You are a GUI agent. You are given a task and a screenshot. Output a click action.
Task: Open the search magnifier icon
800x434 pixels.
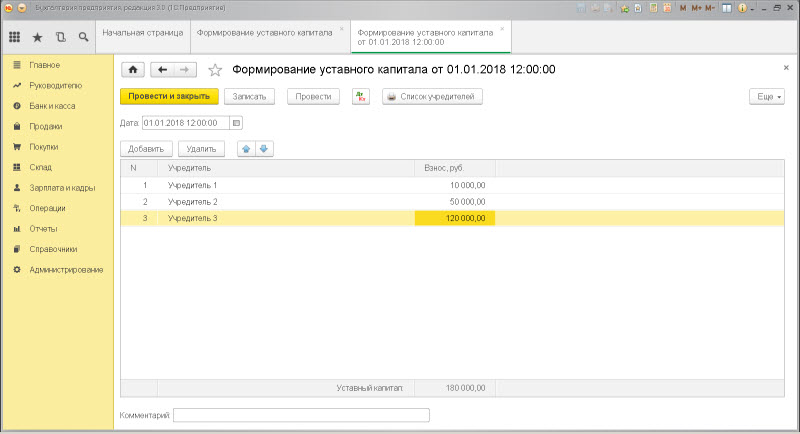point(83,37)
